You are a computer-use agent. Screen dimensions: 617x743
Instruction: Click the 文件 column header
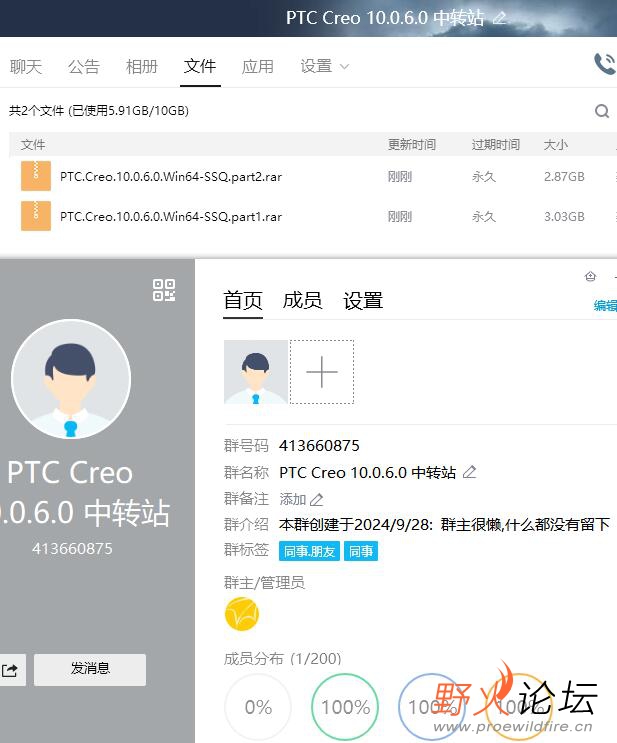click(x=33, y=145)
